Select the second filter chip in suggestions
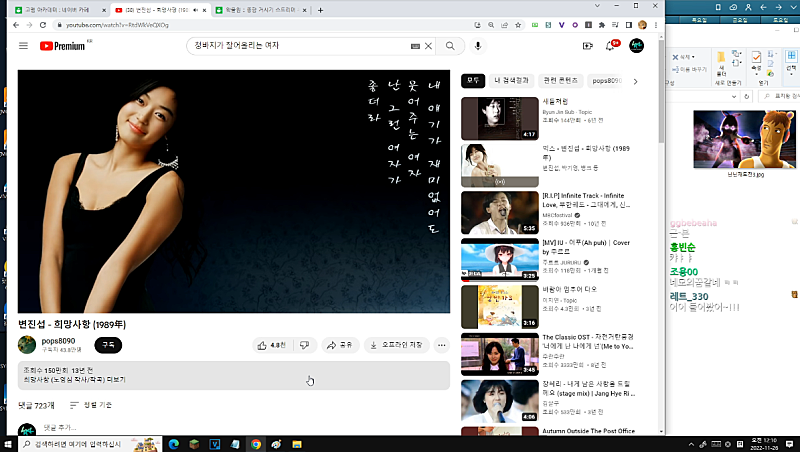 click(x=511, y=81)
